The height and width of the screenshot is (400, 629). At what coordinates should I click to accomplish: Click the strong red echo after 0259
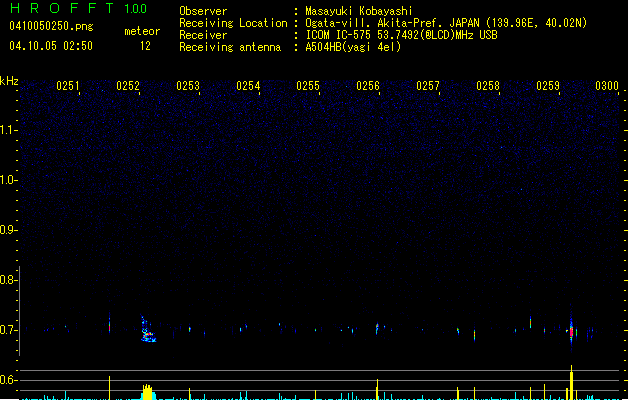[x=571, y=332]
